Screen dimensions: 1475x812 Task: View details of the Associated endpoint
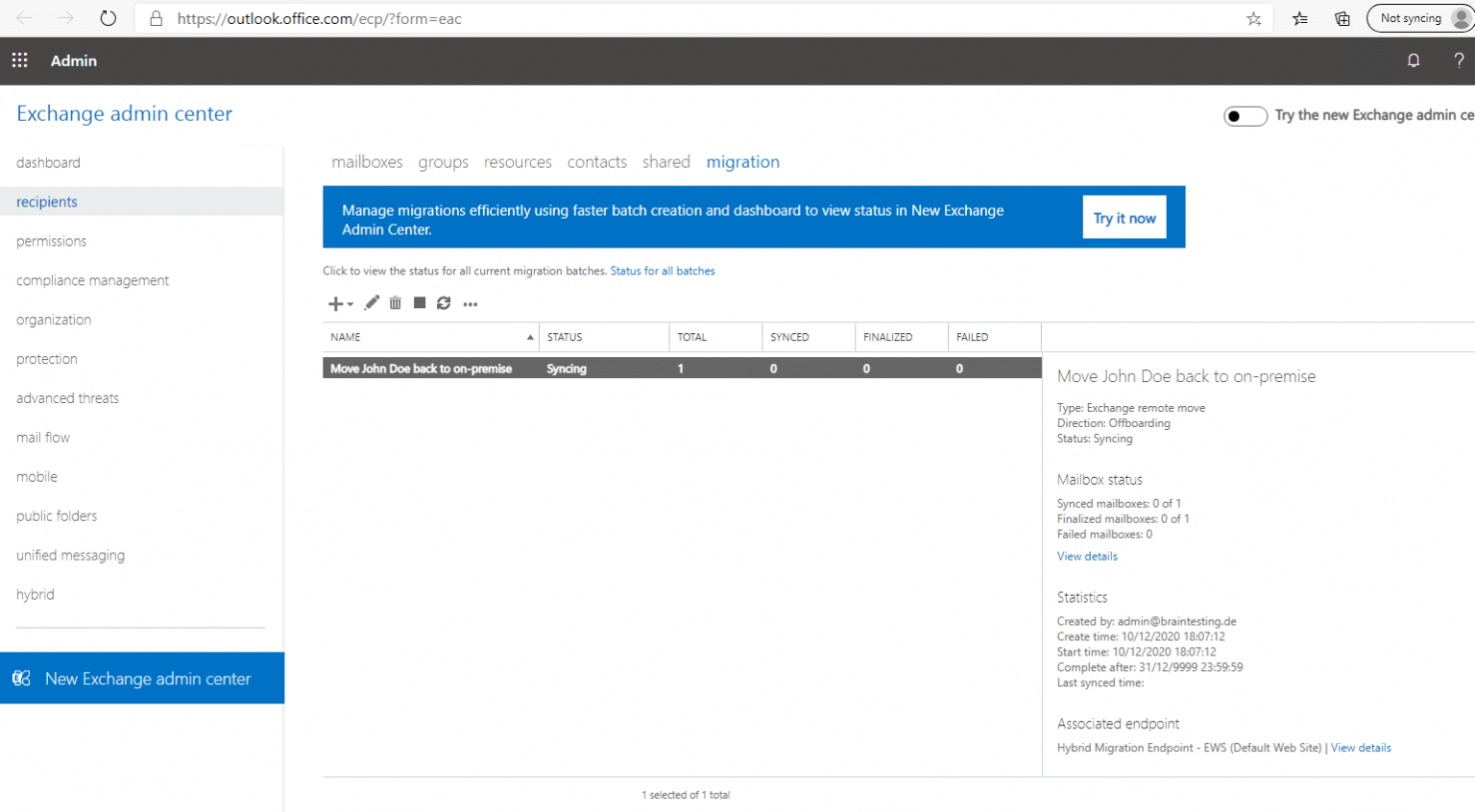pos(1361,748)
